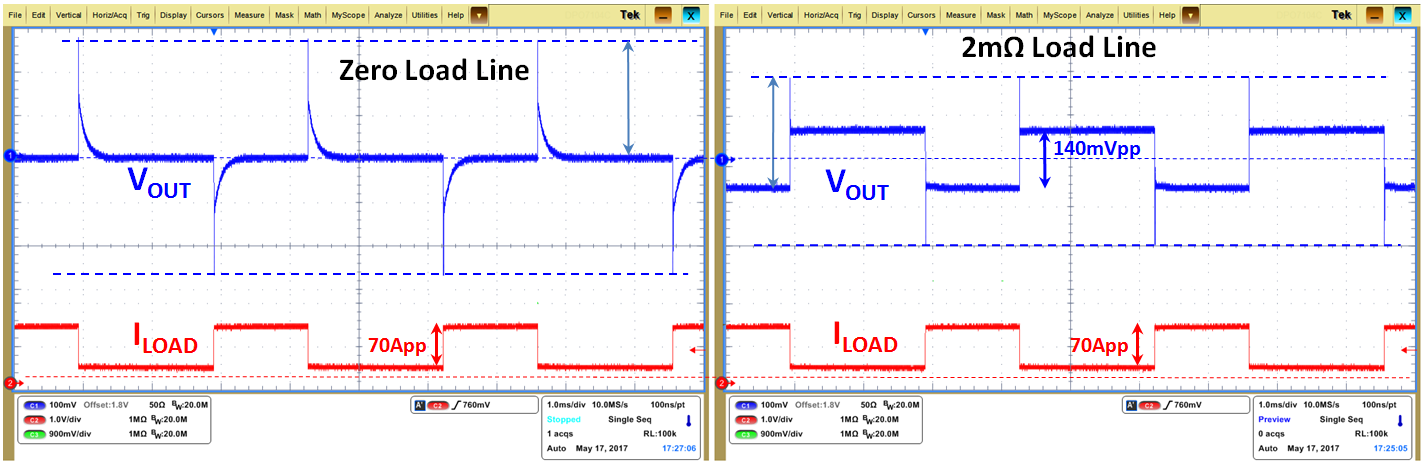1424x465 pixels.
Task: Open the Vertical menu in left scope window
Action: point(69,16)
